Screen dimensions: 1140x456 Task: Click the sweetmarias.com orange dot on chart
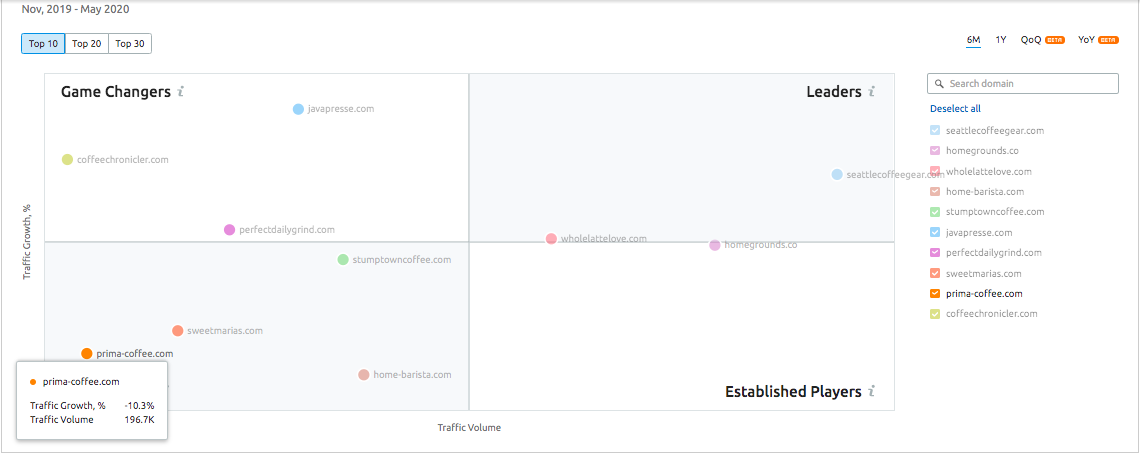(x=177, y=331)
